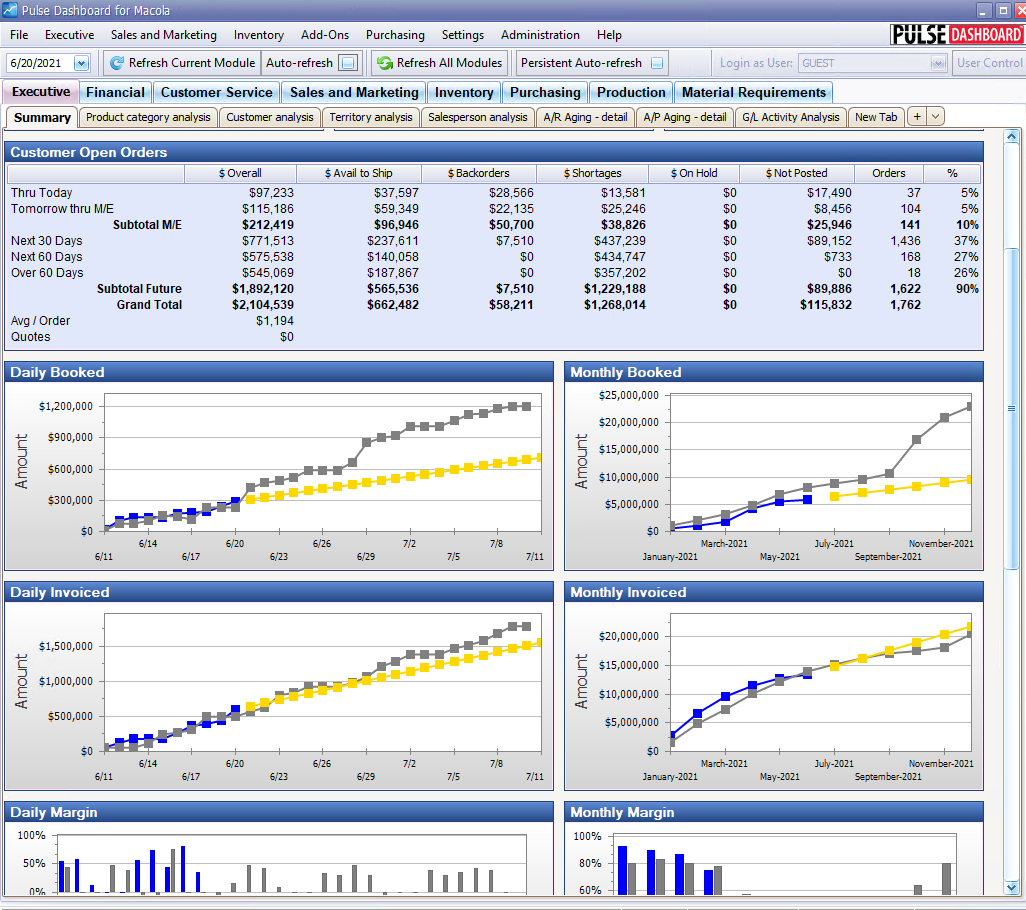Open the Sales and Marketing menu

(163, 35)
